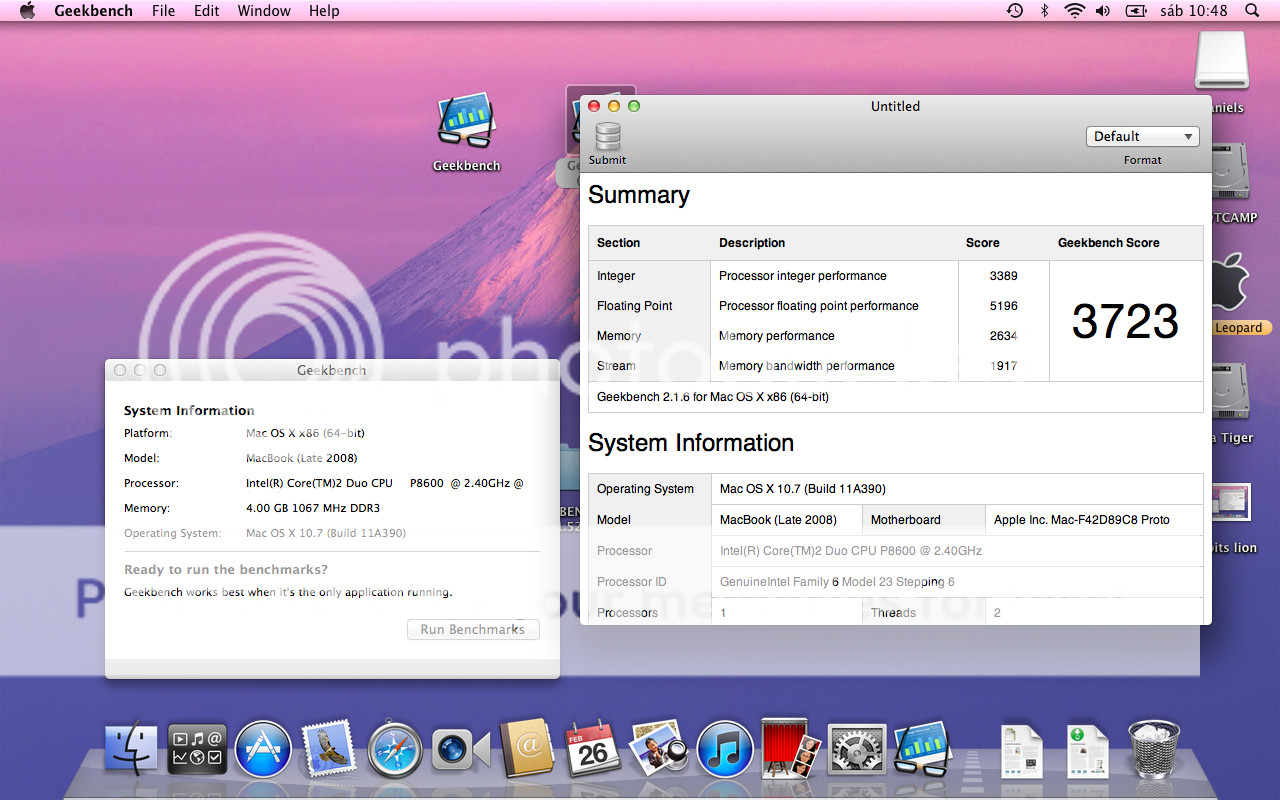The image size is (1280, 800).
Task: Click the Geekbench small window title
Action: point(331,370)
